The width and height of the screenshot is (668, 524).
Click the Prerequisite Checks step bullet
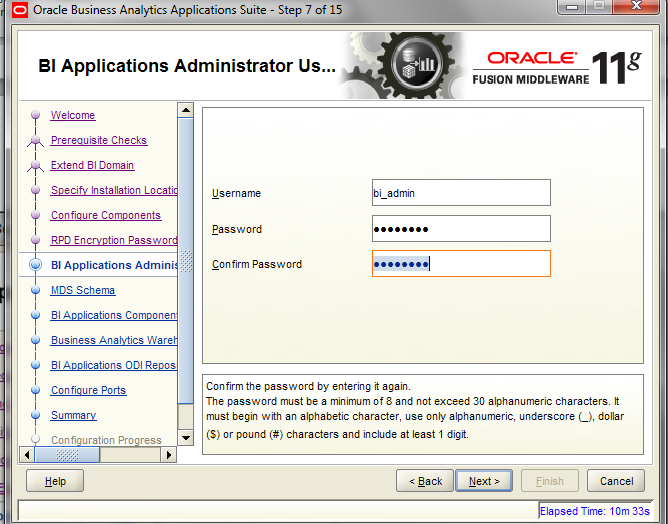click(x=36, y=140)
